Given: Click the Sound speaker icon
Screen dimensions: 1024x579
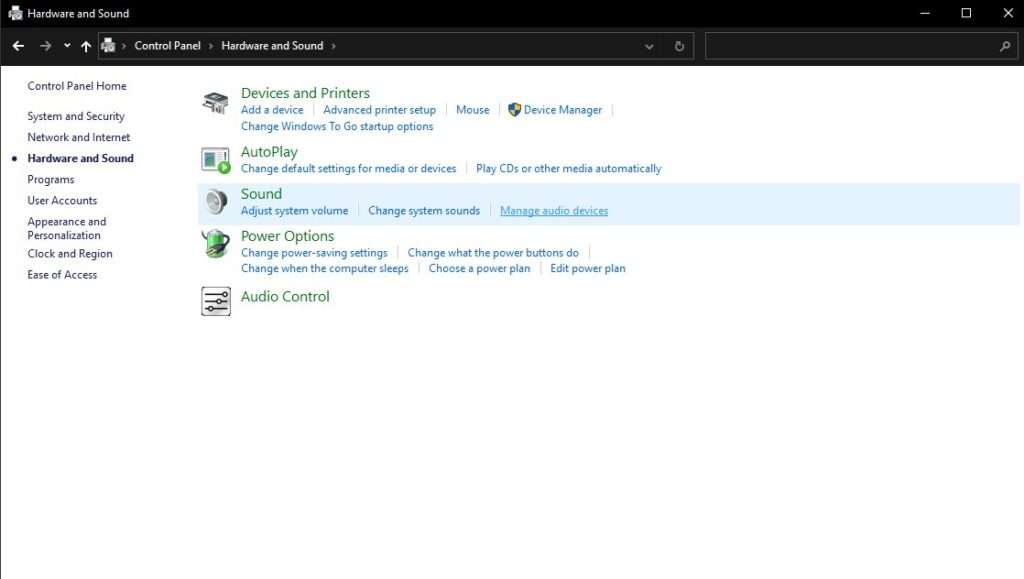Looking at the screenshot, I should pyautogui.click(x=216, y=202).
